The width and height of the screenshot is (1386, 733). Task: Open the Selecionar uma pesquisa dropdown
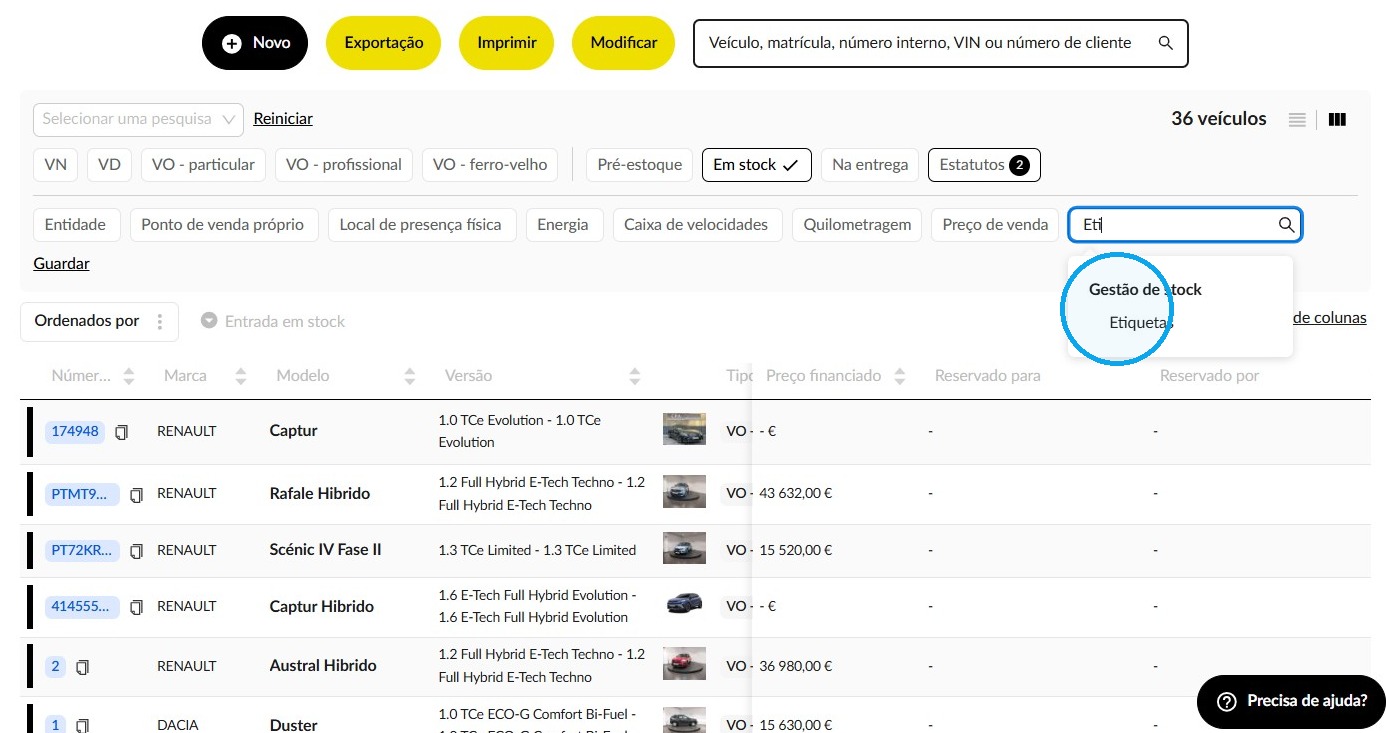pos(139,119)
